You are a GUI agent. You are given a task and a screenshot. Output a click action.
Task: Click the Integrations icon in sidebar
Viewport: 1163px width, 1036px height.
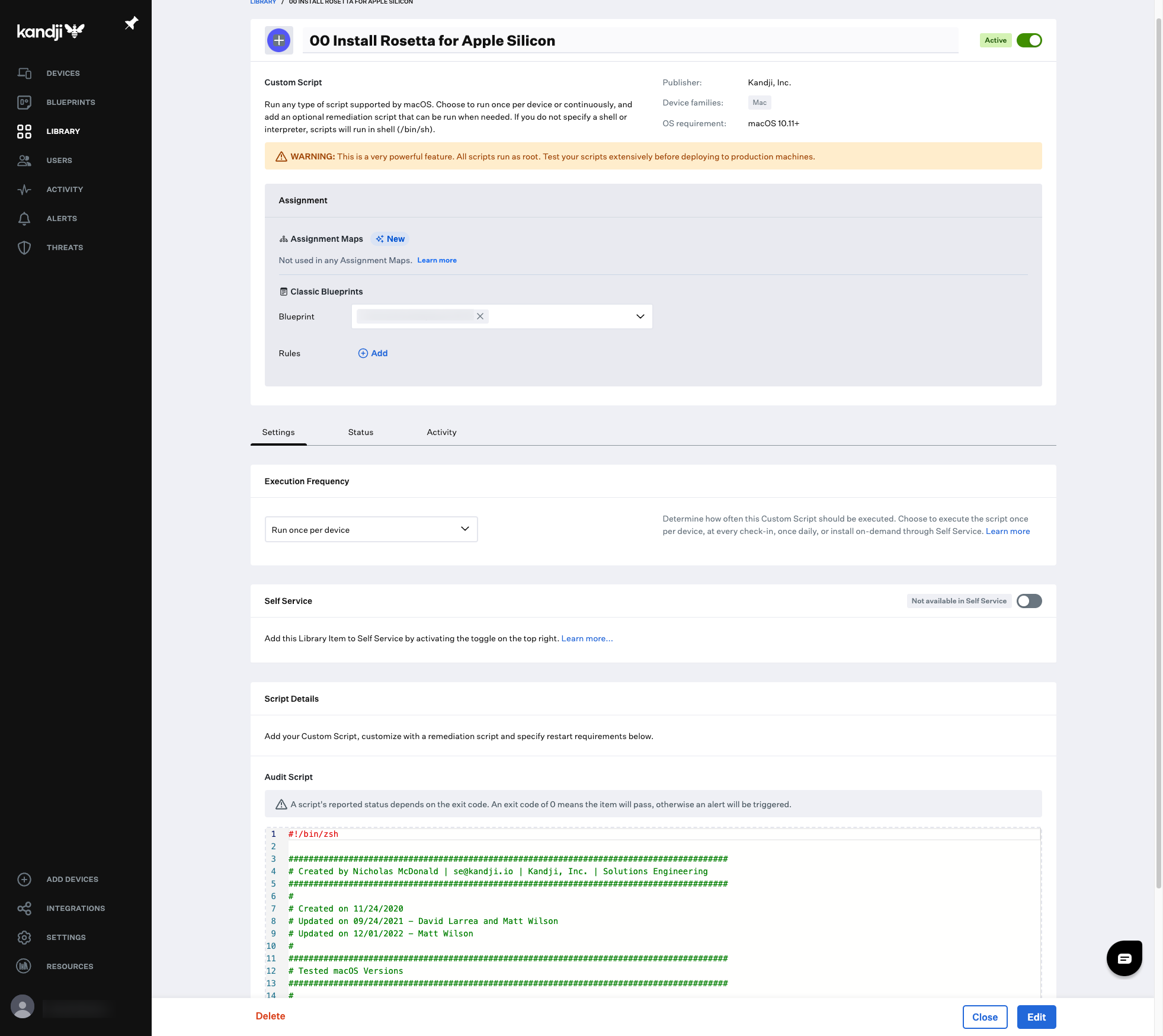point(24,908)
